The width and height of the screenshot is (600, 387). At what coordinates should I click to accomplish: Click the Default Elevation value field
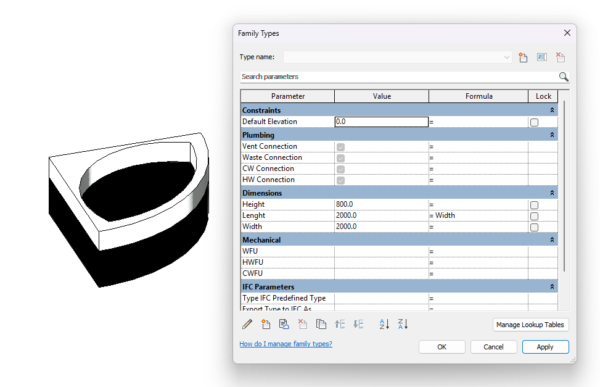382,122
